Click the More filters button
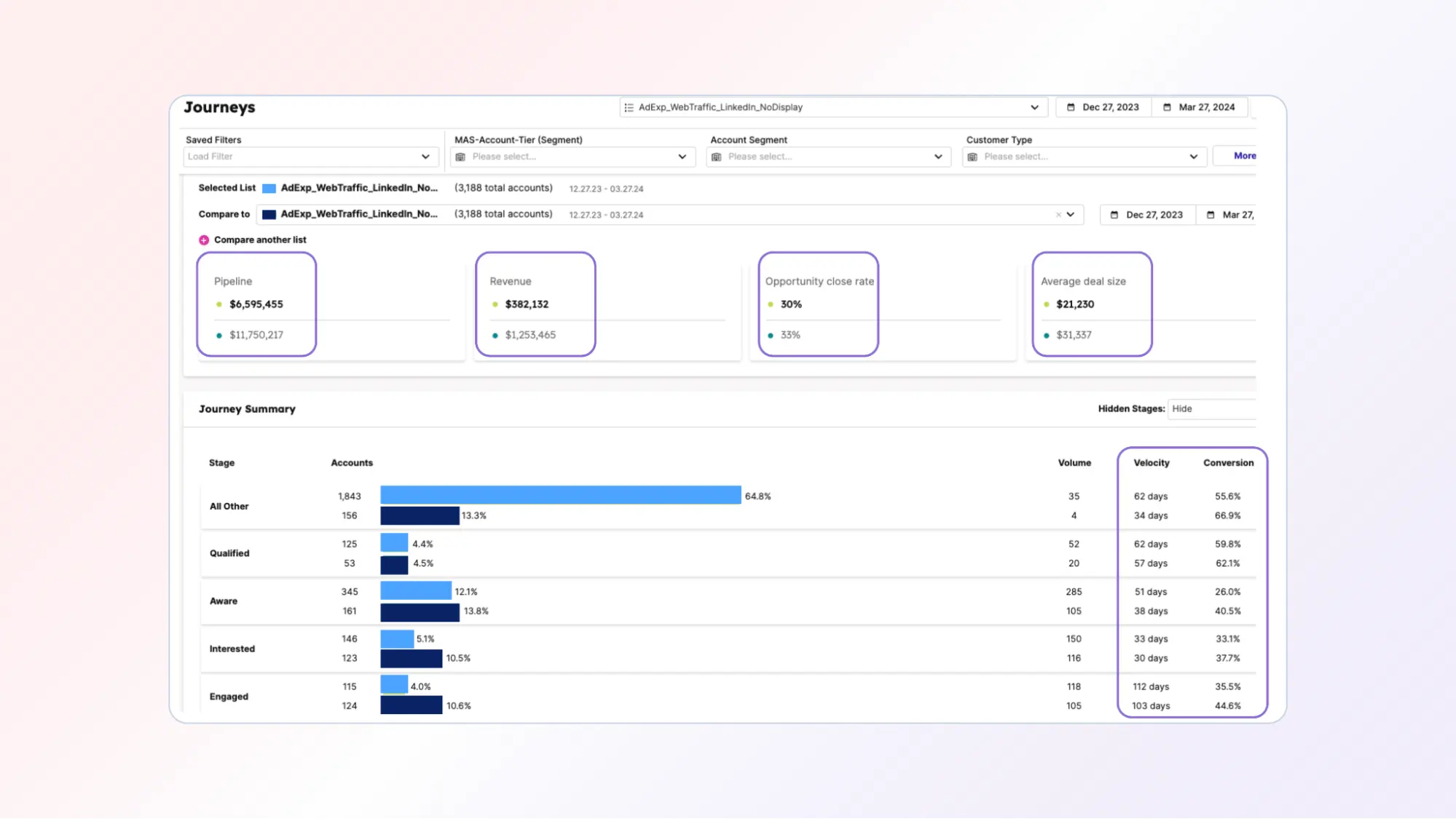Image resolution: width=1456 pixels, height=819 pixels. tap(1244, 156)
